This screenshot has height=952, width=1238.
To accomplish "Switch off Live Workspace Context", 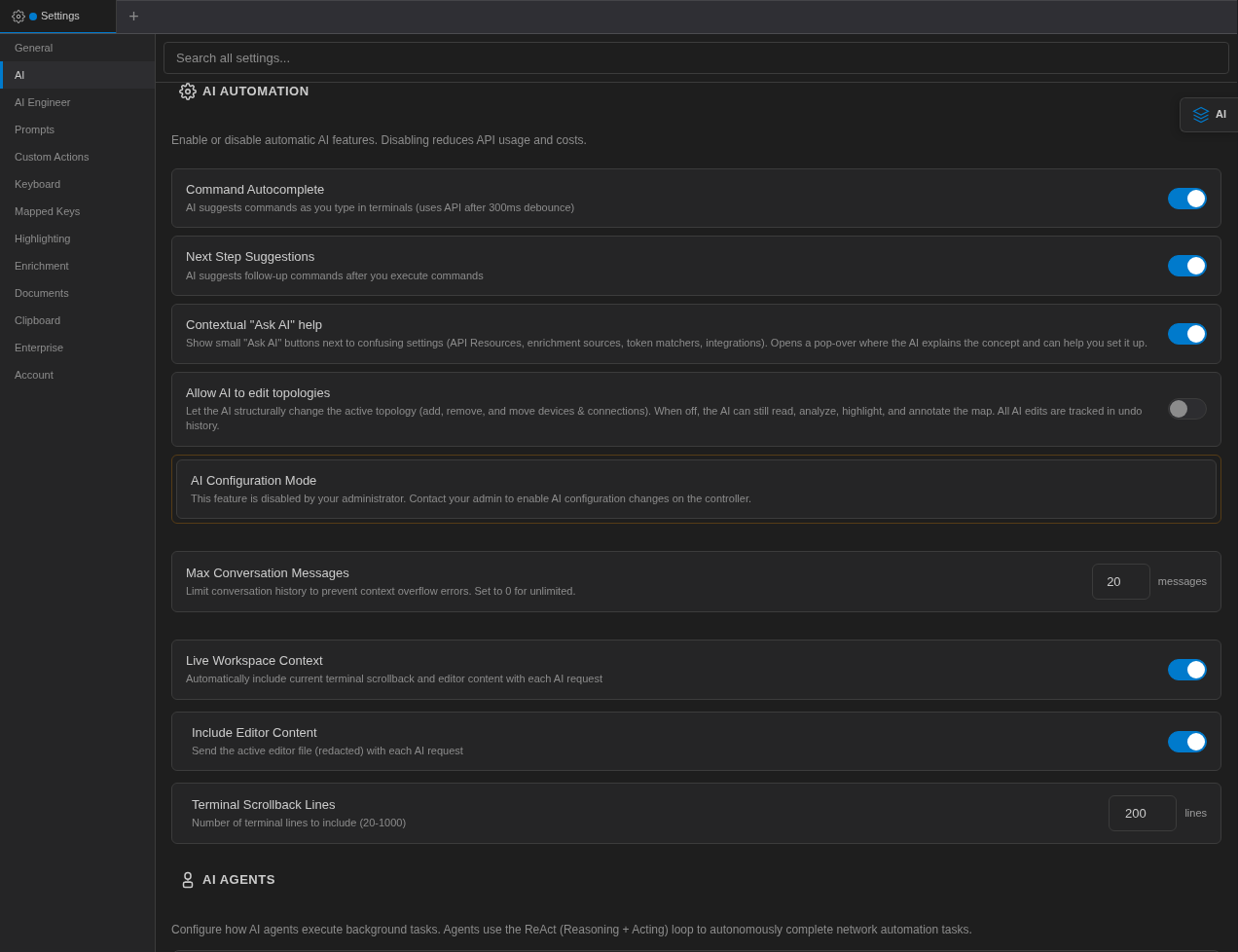I will pos(1187,670).
